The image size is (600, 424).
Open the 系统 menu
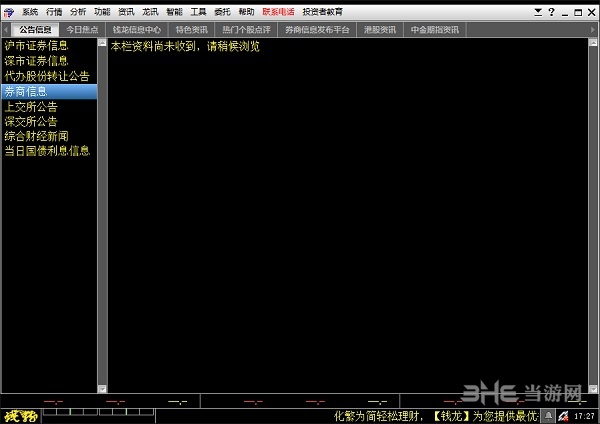coord(30,12)
